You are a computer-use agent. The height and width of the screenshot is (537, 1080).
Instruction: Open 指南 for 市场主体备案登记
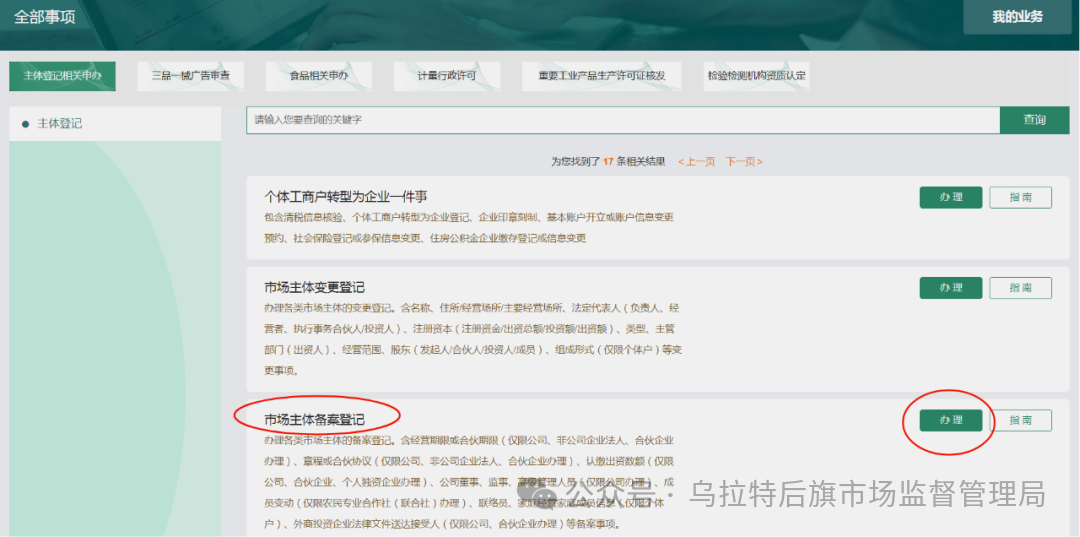(1021, 420)
